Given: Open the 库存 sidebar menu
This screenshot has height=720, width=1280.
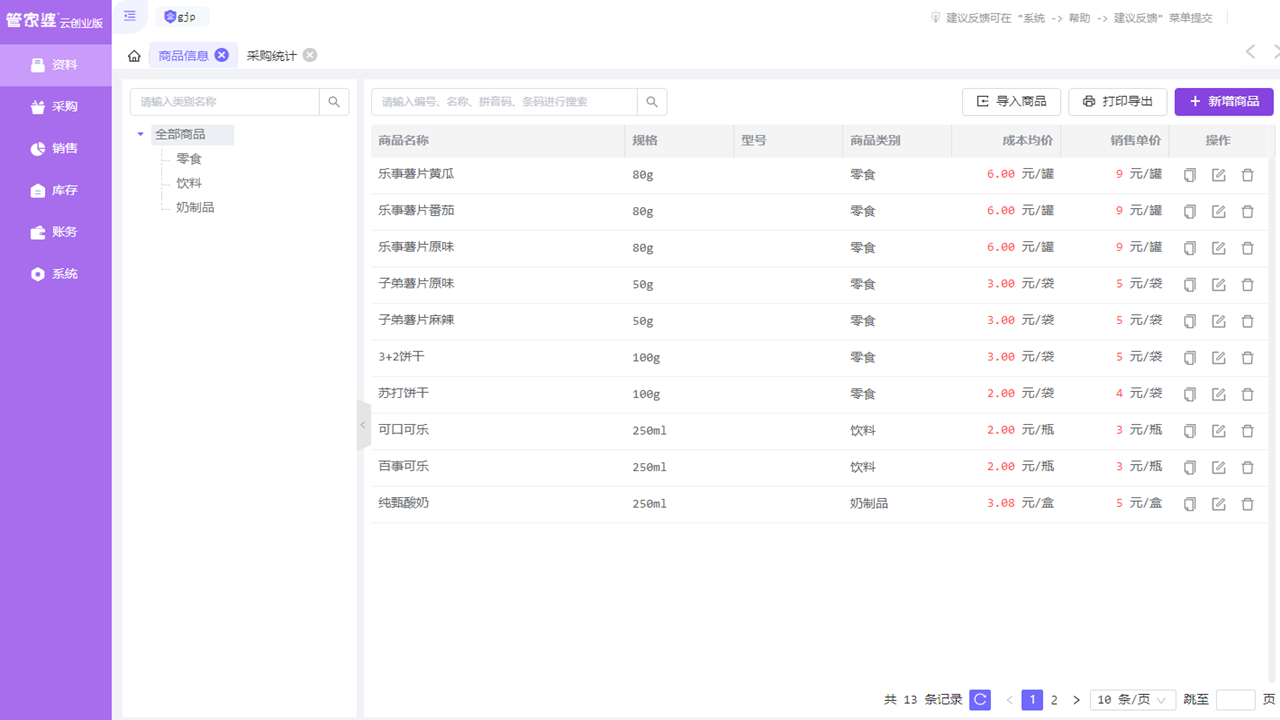Looking at the screenshot, I should tap(55, 190).
